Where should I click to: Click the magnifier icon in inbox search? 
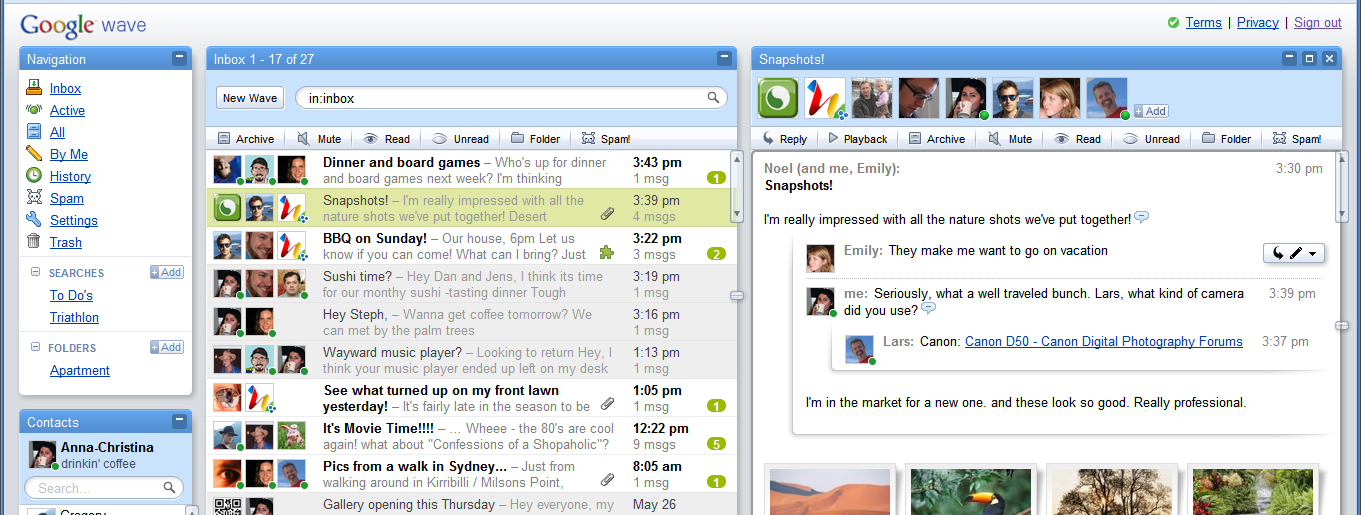click(x=714, y=98)
